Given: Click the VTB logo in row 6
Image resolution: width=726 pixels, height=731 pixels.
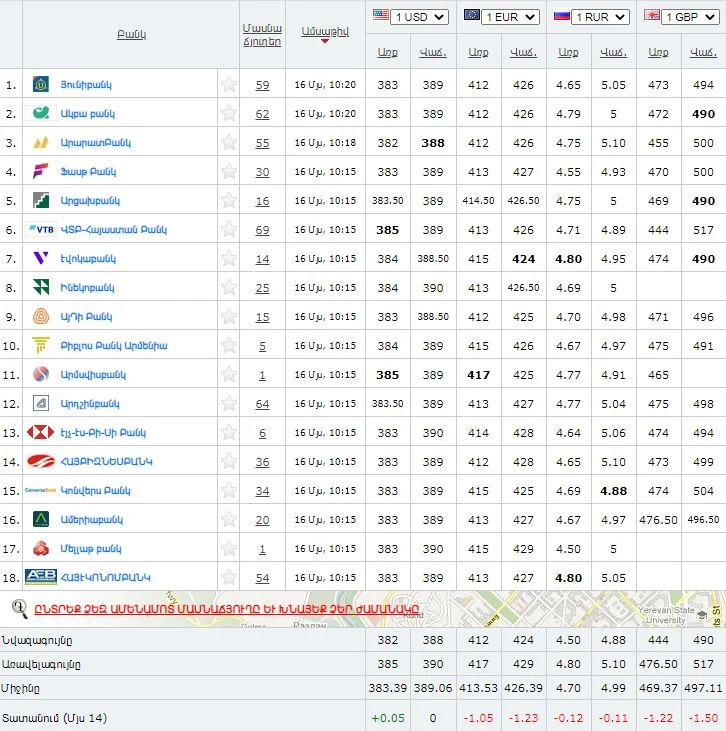Looking at the screenshot, I should [x=41, y=229].
